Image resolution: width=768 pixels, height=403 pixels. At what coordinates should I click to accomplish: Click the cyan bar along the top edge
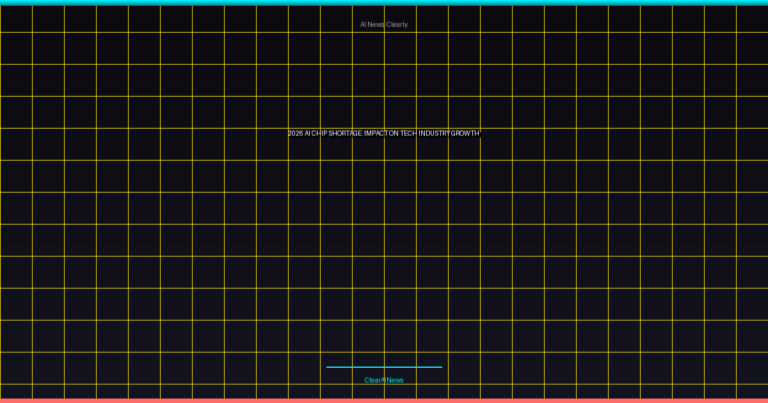point(384,2)
